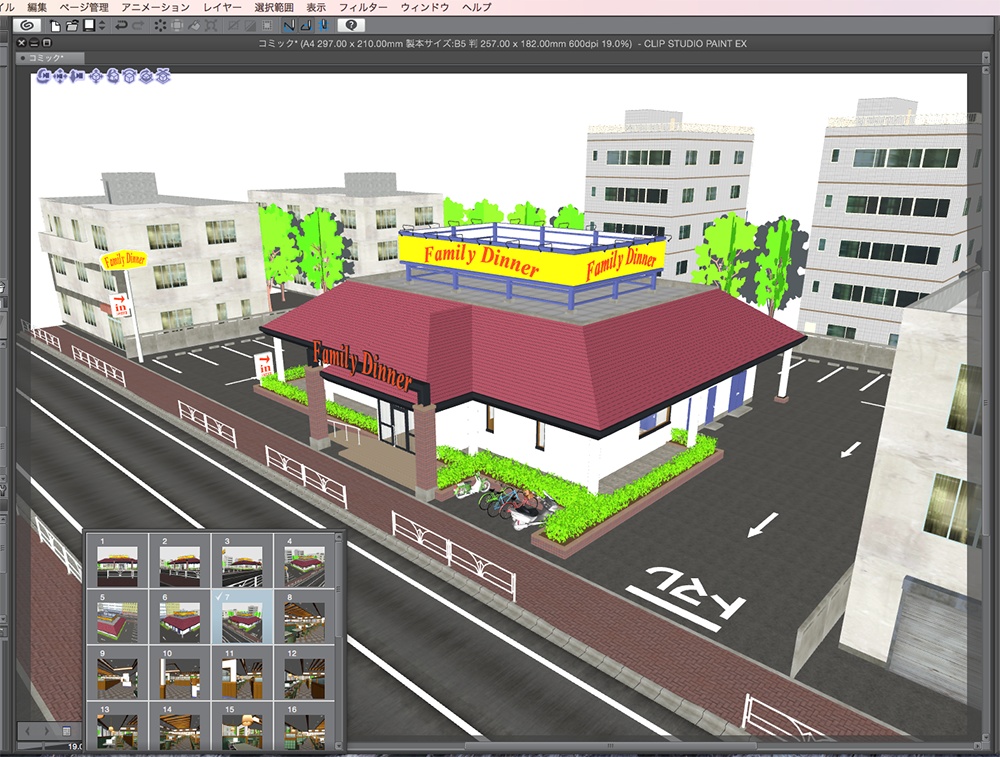Select previous 3D object with left arrow
Image resolution: width=1000 pixels, height=757 pixels.
(29, 730)
